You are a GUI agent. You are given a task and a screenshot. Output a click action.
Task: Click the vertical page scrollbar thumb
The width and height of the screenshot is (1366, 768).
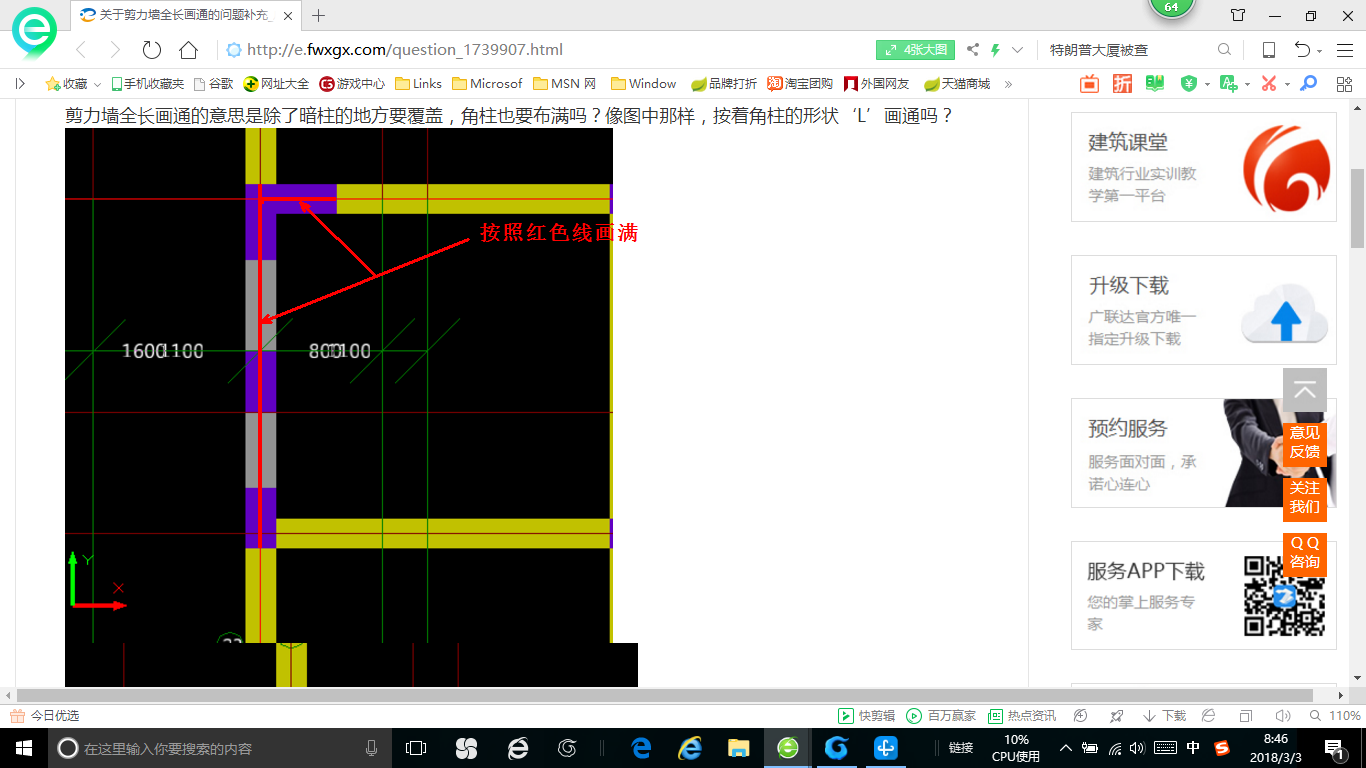coord(1357,208)
